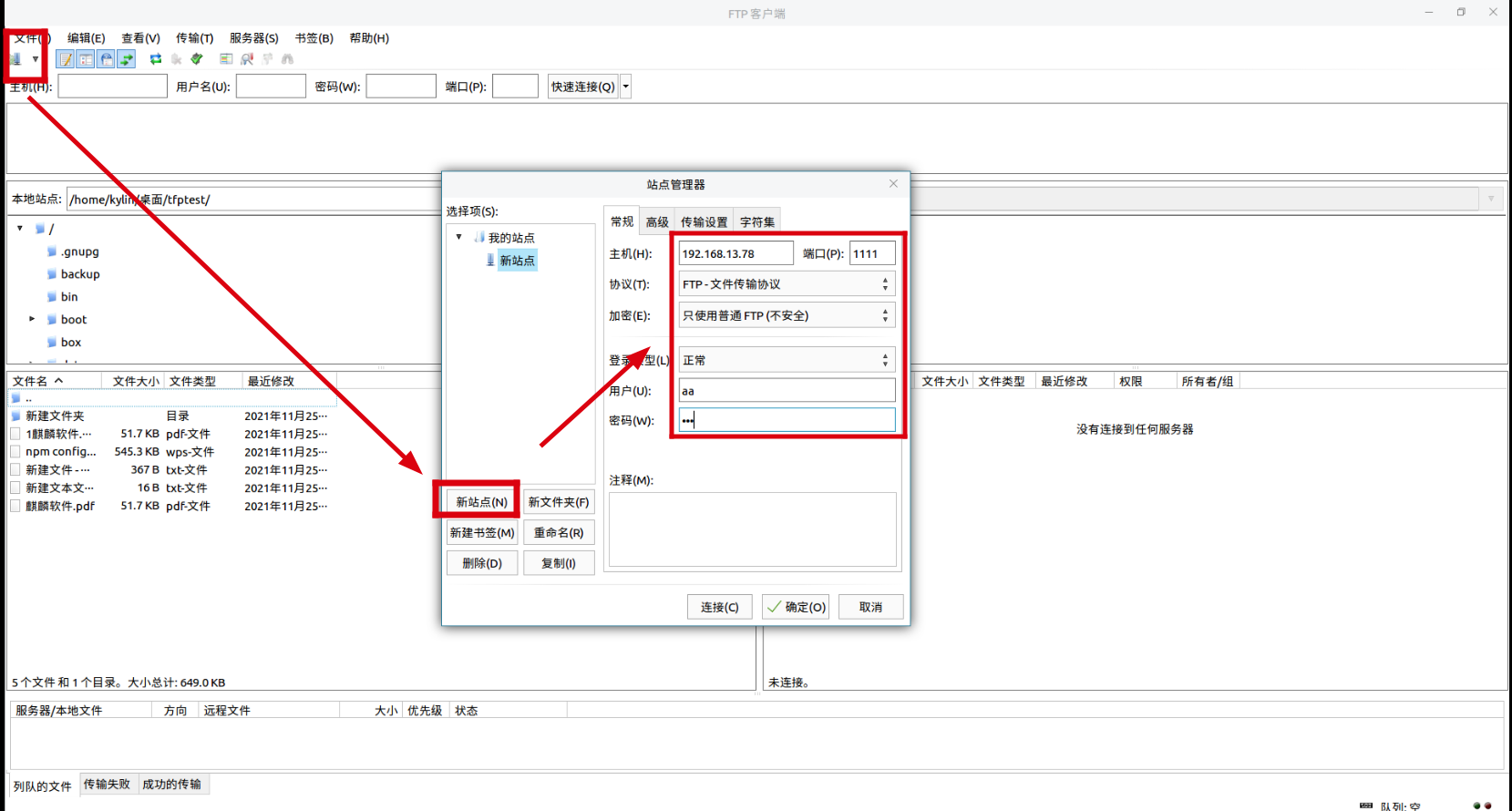Click the binoculars search icon
The width and height of the screenshot is (1512, 811).
(x=287, y=59)
